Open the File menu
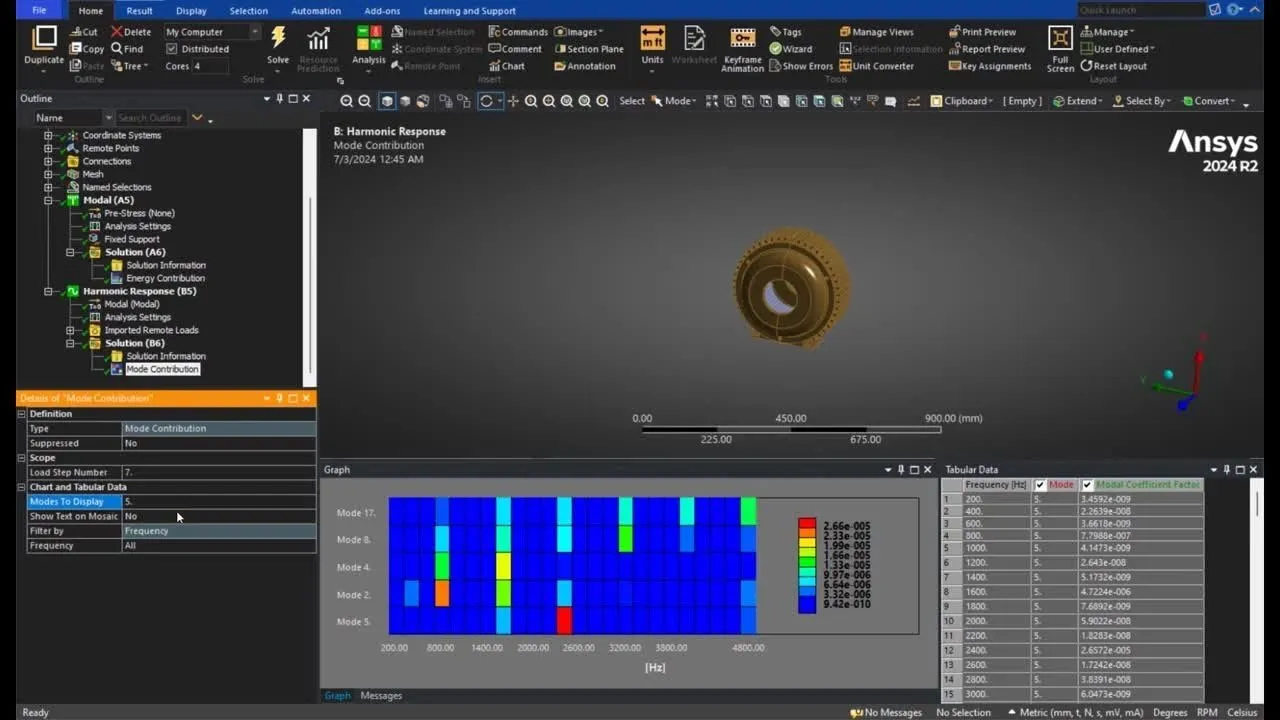Viewport: 1280px width, 720px height. coord(39,11)
